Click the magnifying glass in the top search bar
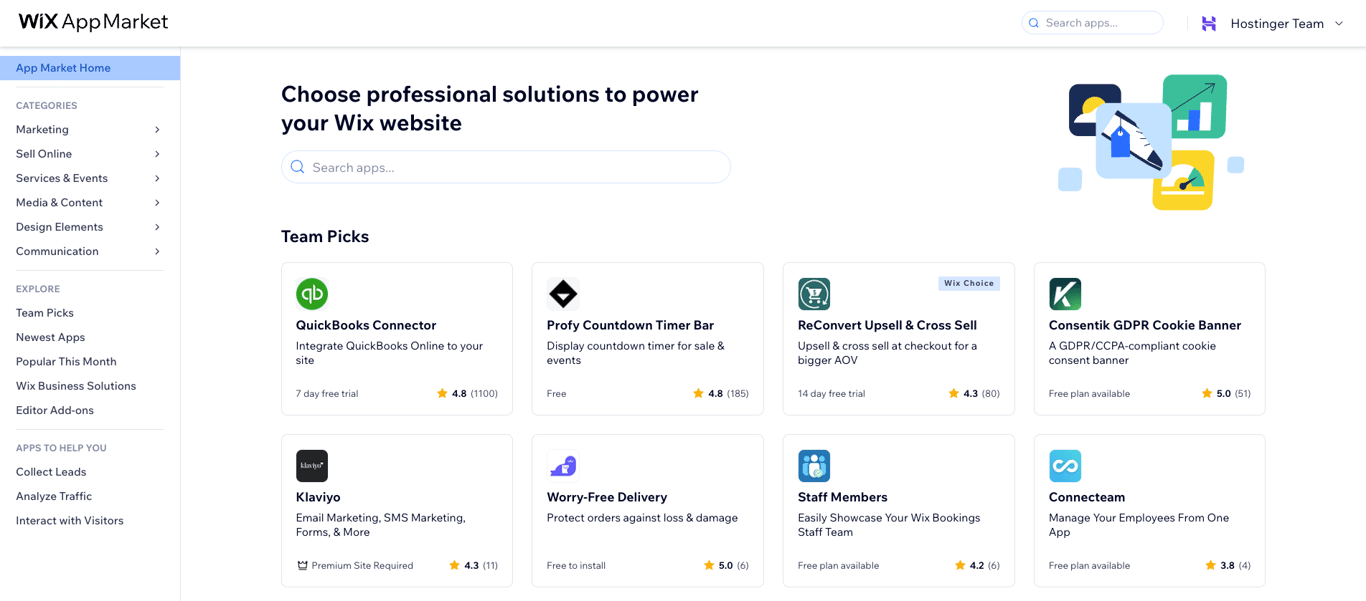The image size is (1366, 601). click(1034, 22)
